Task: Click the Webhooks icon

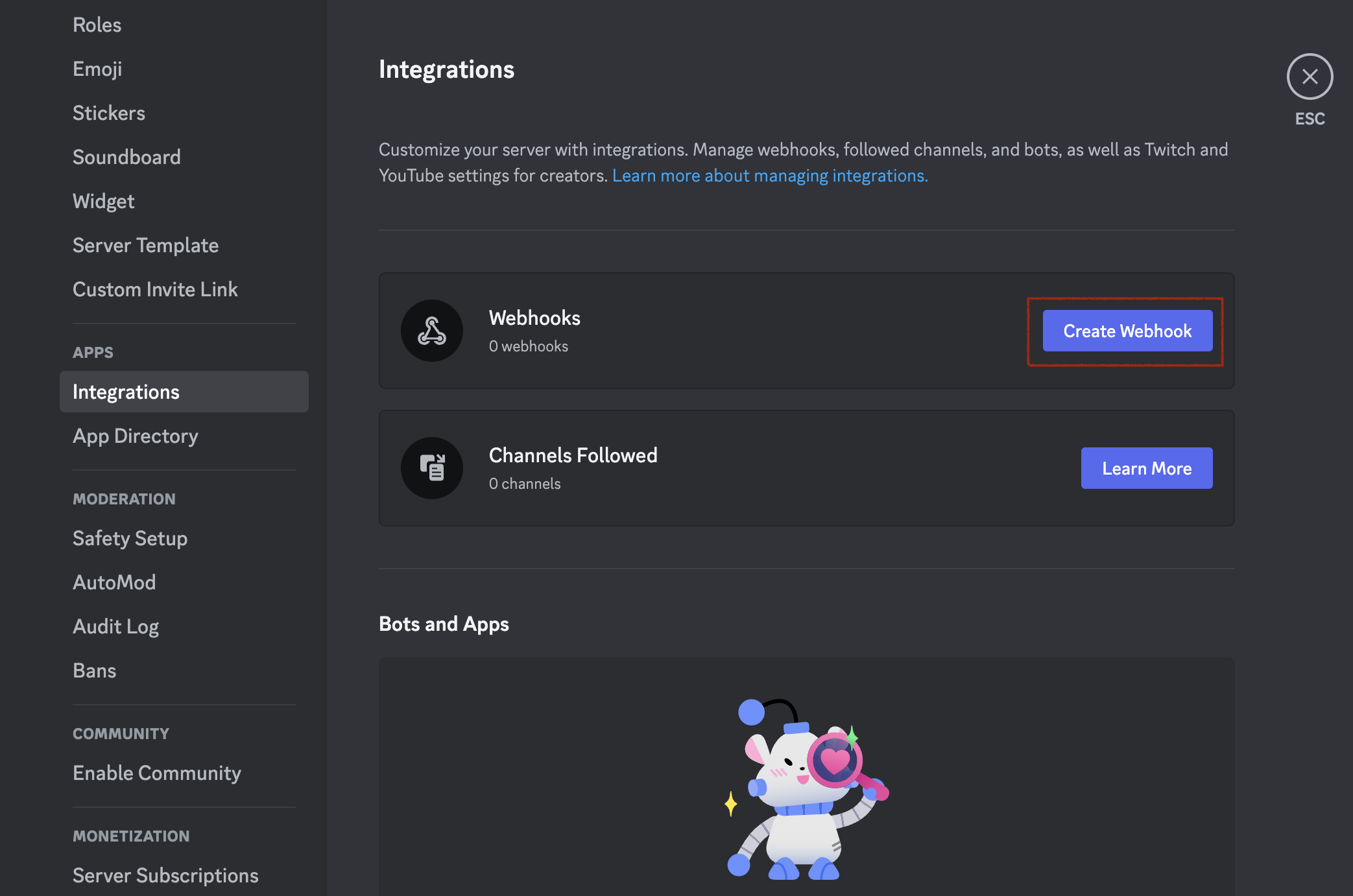Action: pos(432,331)
